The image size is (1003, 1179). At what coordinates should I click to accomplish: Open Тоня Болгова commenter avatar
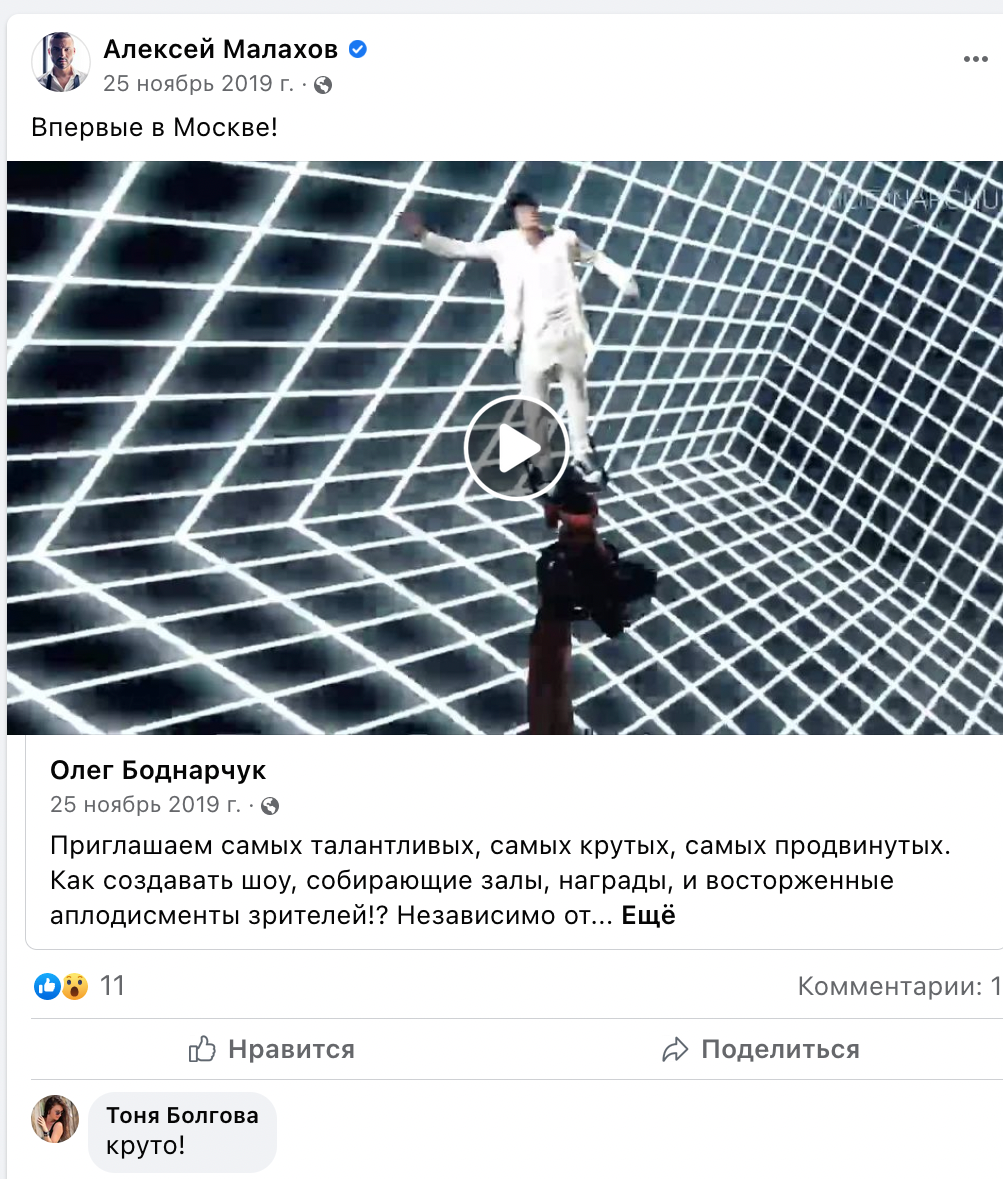[x=55, y=1119]
